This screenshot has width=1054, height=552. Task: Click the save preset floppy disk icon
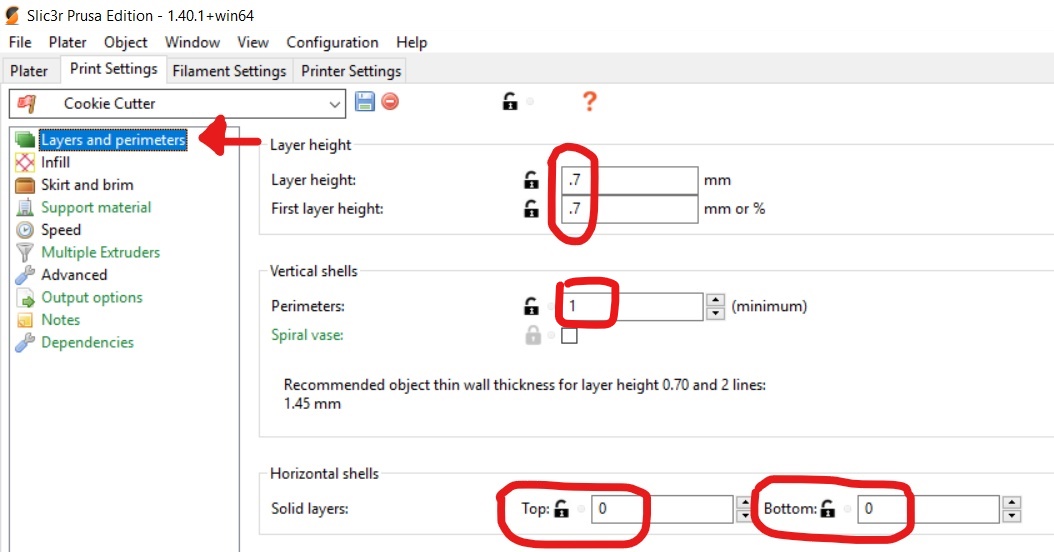[365, 101]
